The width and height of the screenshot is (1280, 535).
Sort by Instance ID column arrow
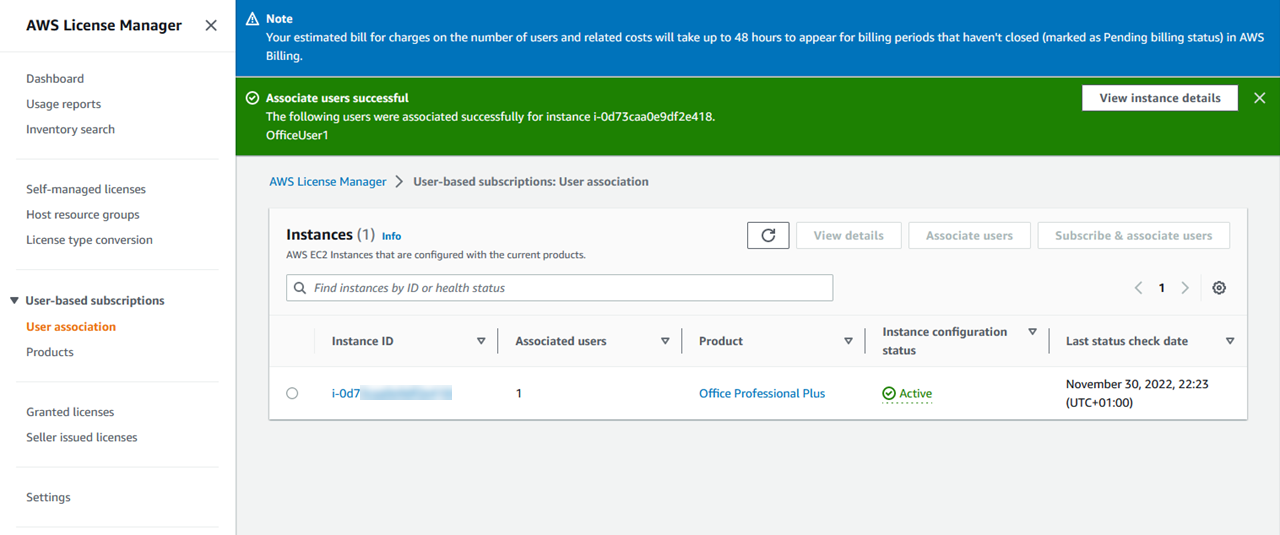[481, 341]
